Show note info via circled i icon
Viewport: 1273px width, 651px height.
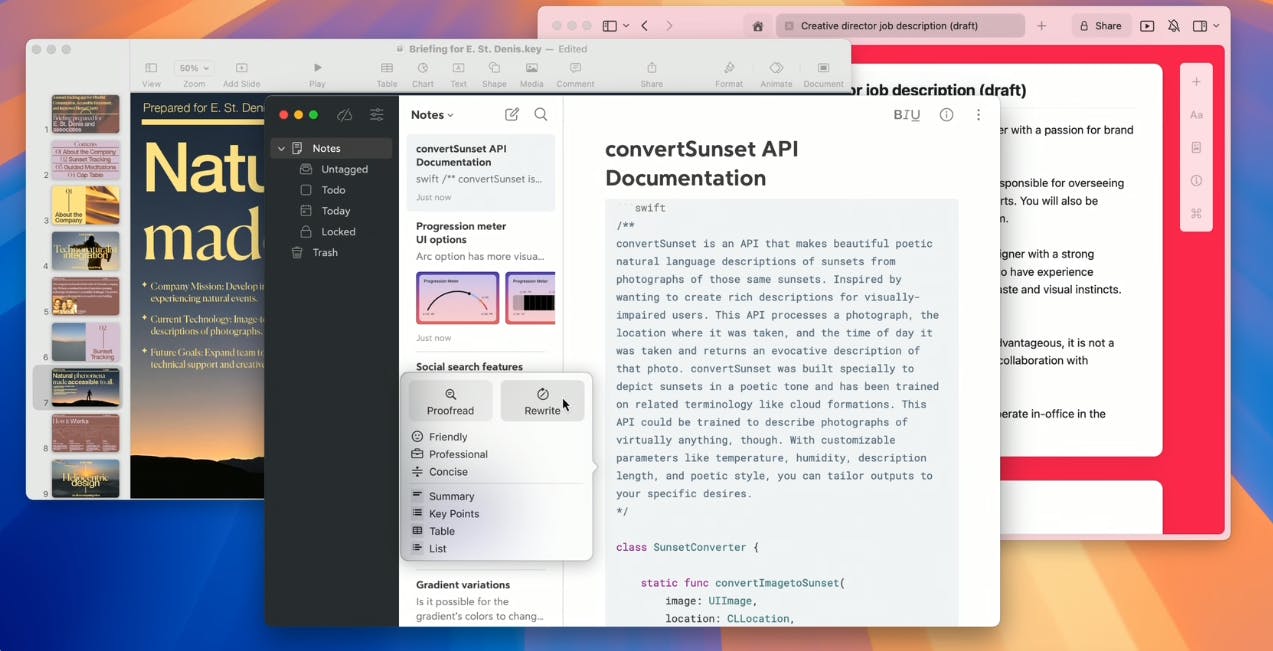(946, 115)
